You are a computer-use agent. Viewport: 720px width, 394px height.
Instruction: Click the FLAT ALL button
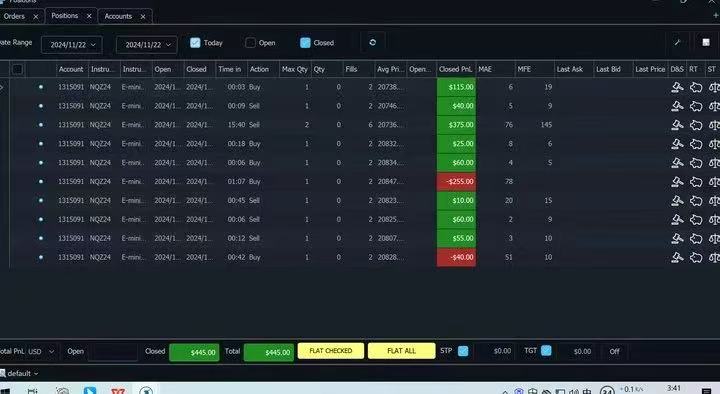click(401, 351)
